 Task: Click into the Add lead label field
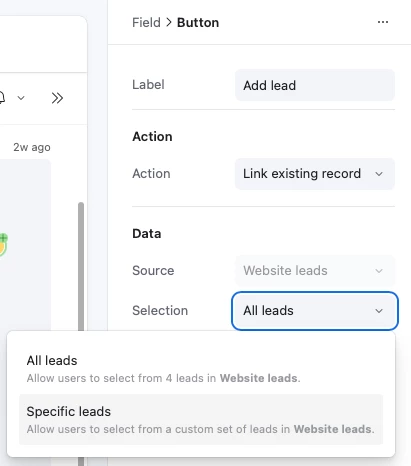click(315, 85)
